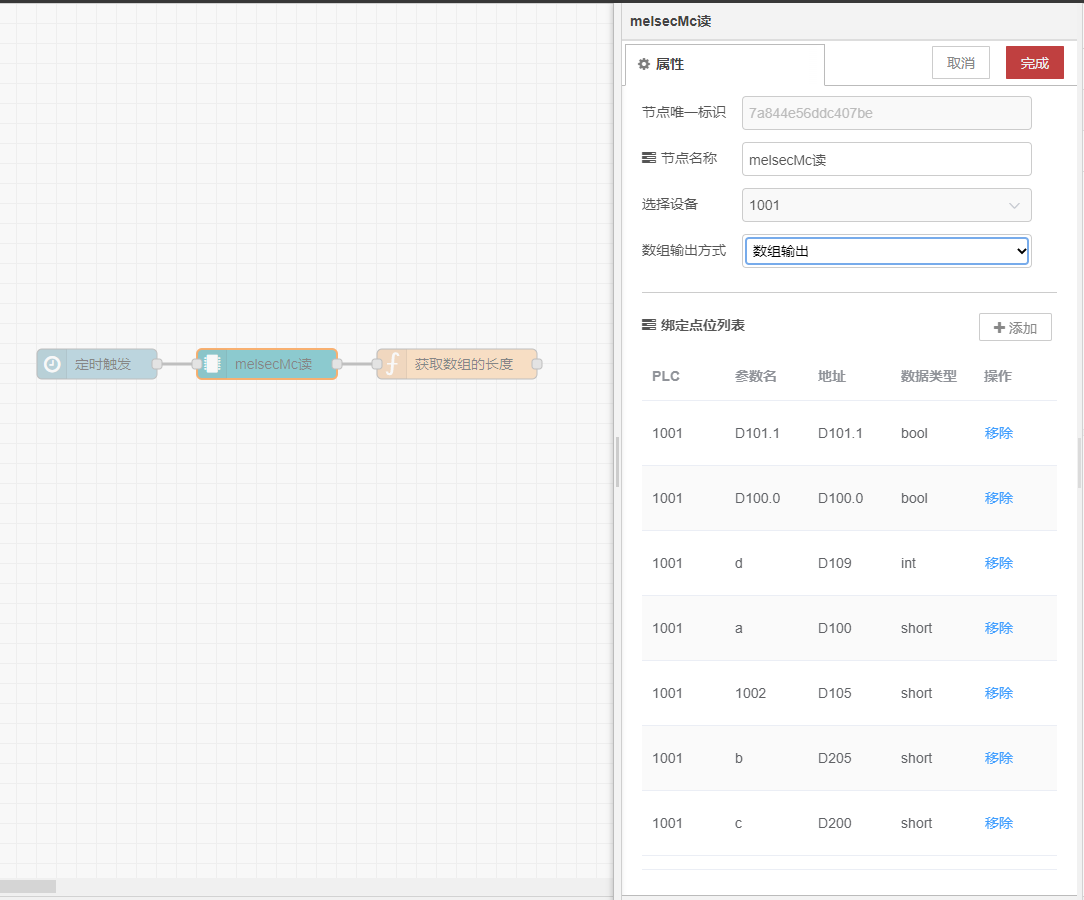The width and height of the screenshot is (1084, 900).
Task: Remove the D205 short row
Action: pyautogui.click(x=998, y=758)
